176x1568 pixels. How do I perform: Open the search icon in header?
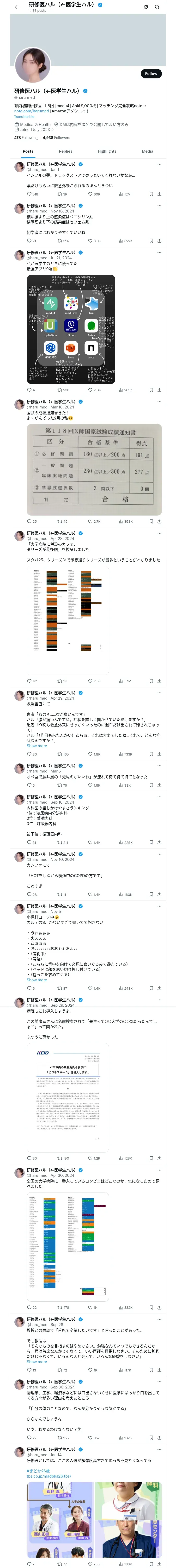[157, 7]
